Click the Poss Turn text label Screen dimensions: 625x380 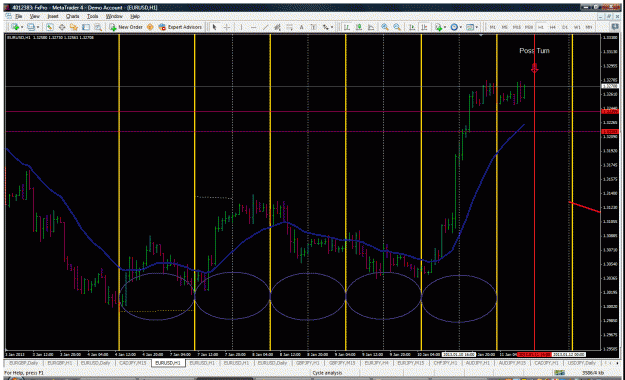pyautogui.click(x=534, y=51)
